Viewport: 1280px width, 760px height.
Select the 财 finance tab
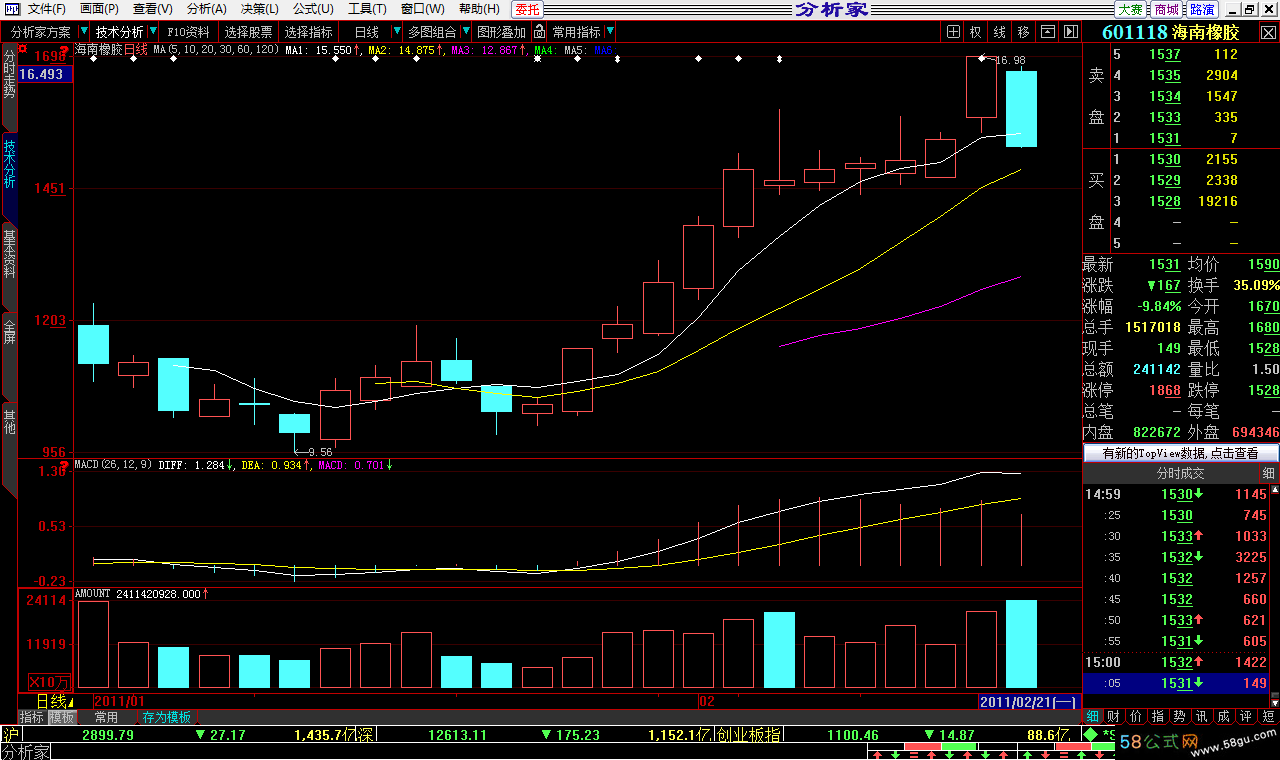[x=1114, y=717]
